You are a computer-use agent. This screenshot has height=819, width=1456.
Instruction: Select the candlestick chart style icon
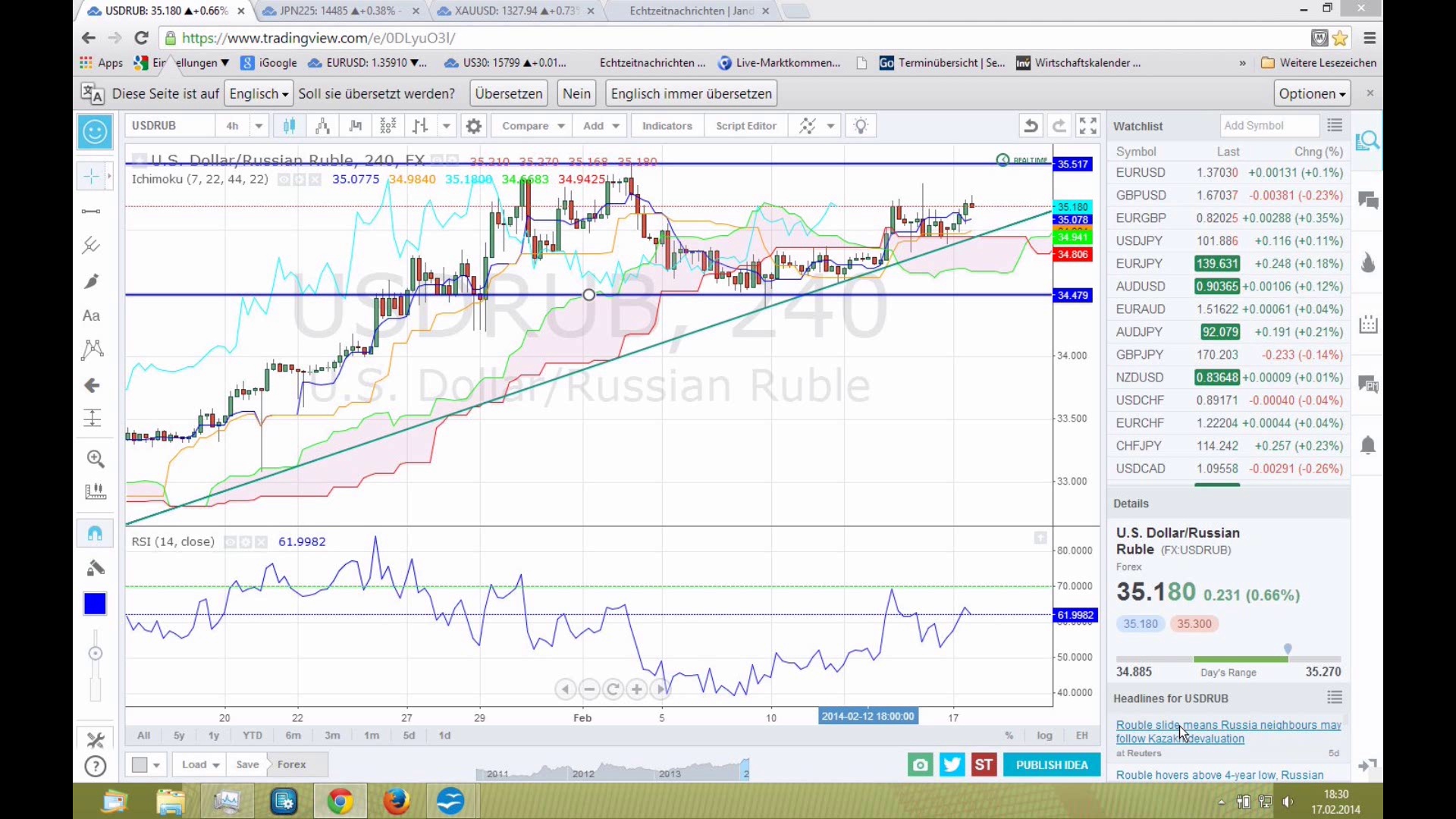click(289, 126)
